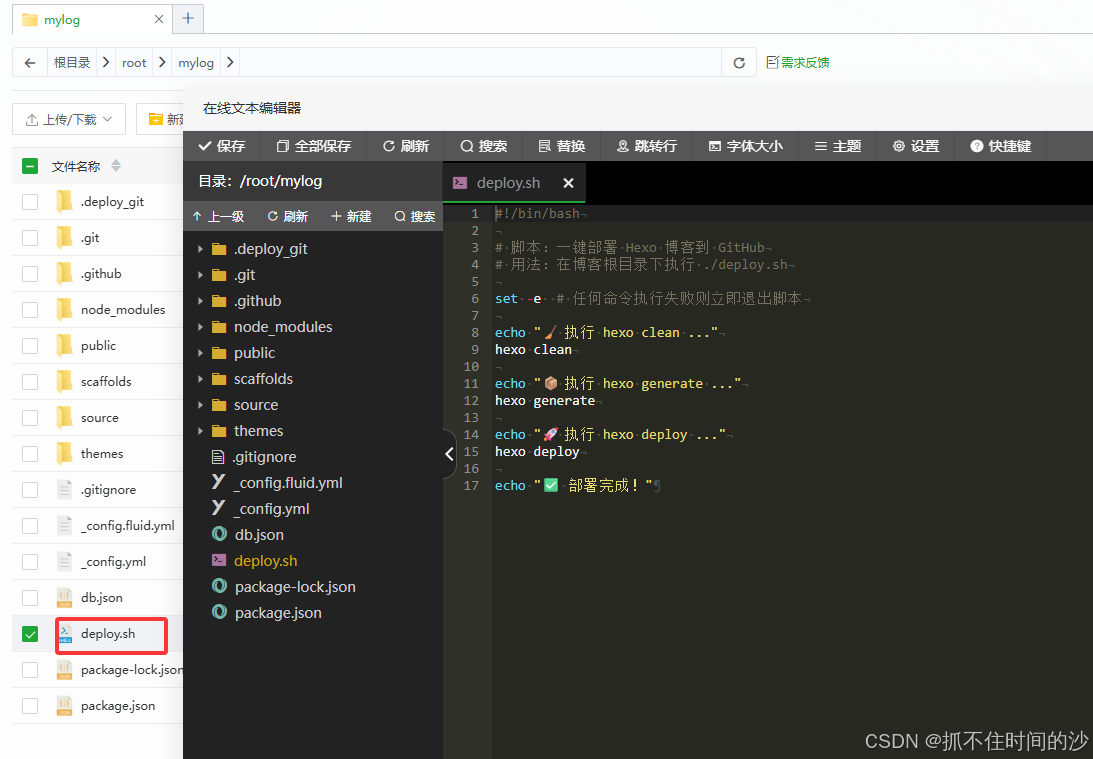Click package-lock.json icon in editor tree
This screenshot has width=1093, height=759.
click(219, 587)
